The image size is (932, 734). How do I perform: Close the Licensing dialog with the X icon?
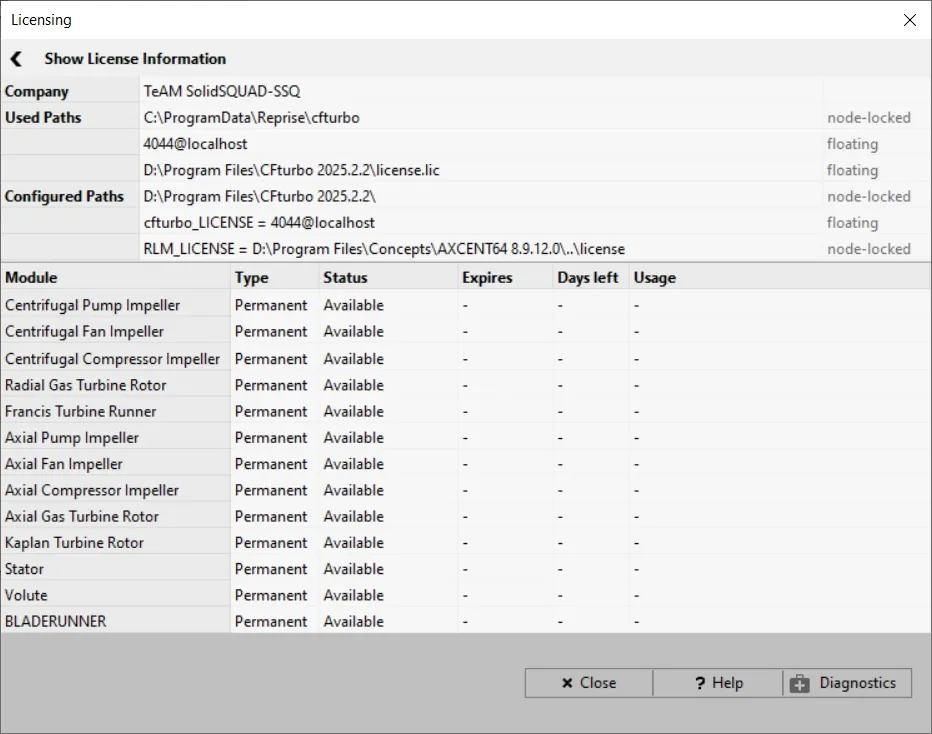pos(909,20)
